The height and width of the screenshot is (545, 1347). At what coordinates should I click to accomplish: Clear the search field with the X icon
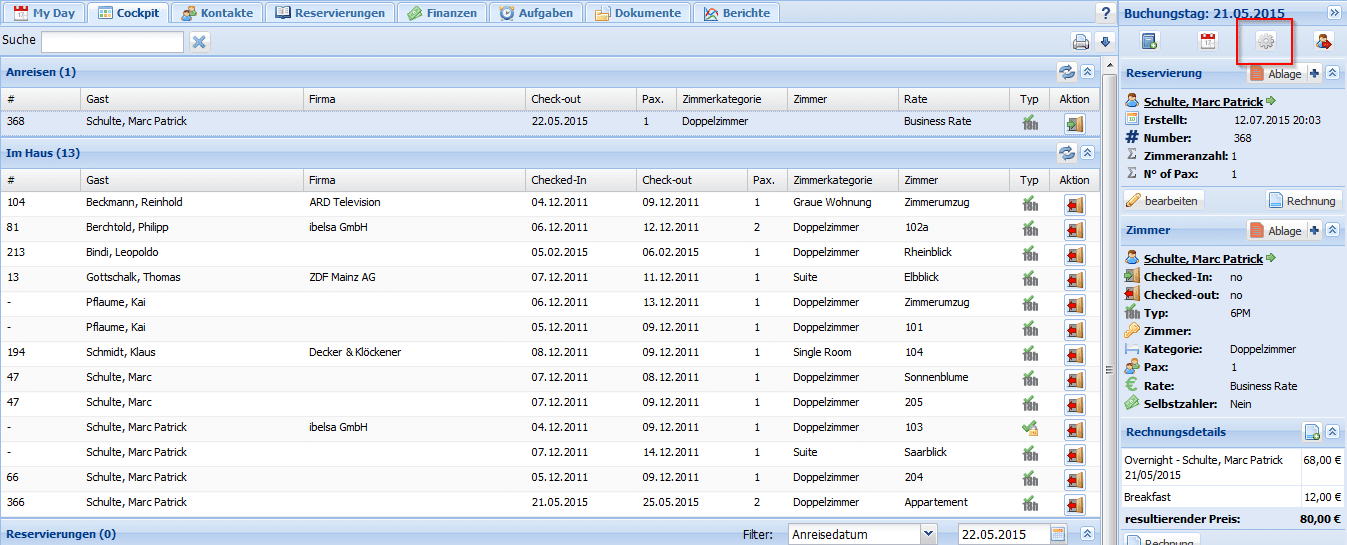[x=199, y=42]
